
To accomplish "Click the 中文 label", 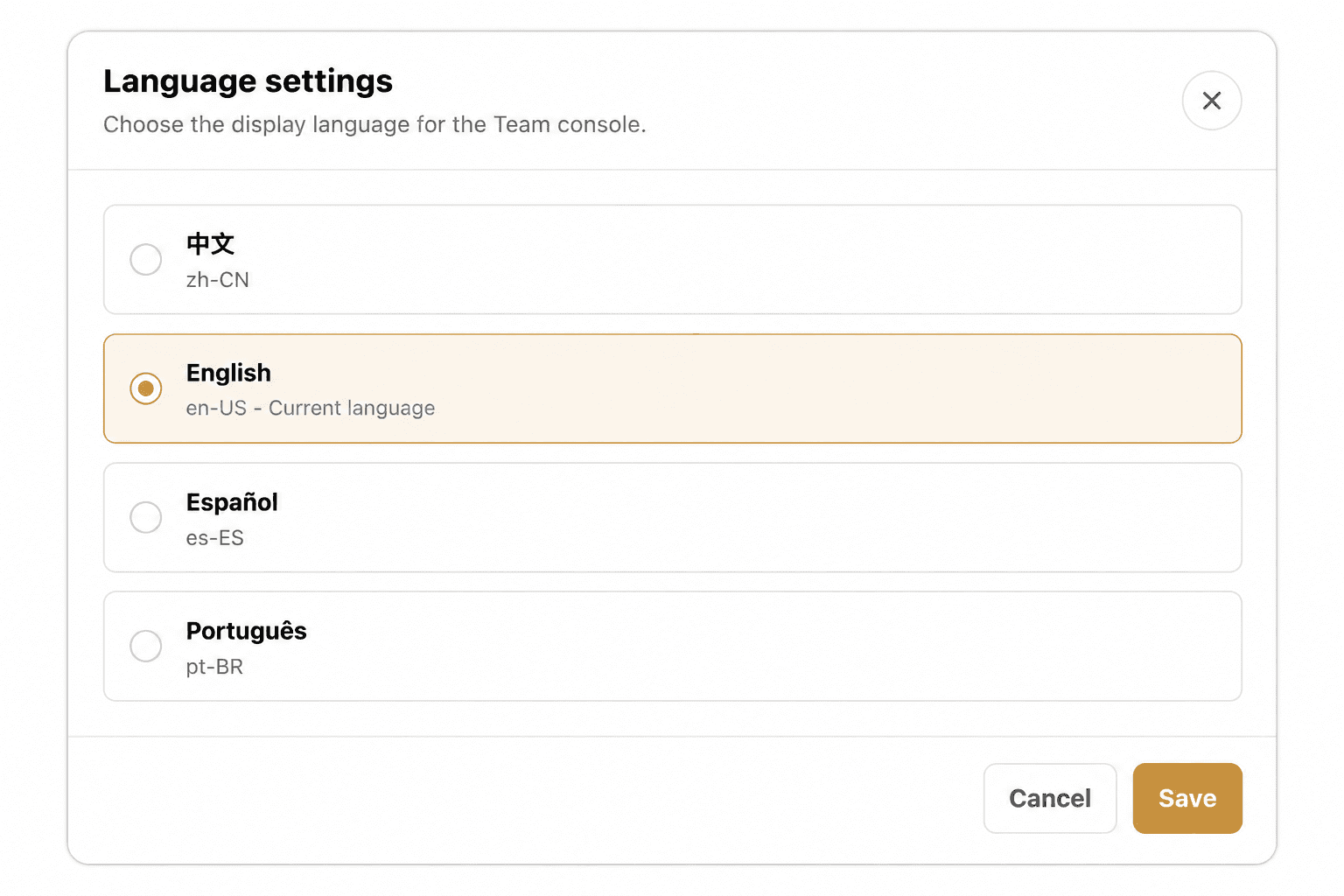I will [x=211, y=244].
